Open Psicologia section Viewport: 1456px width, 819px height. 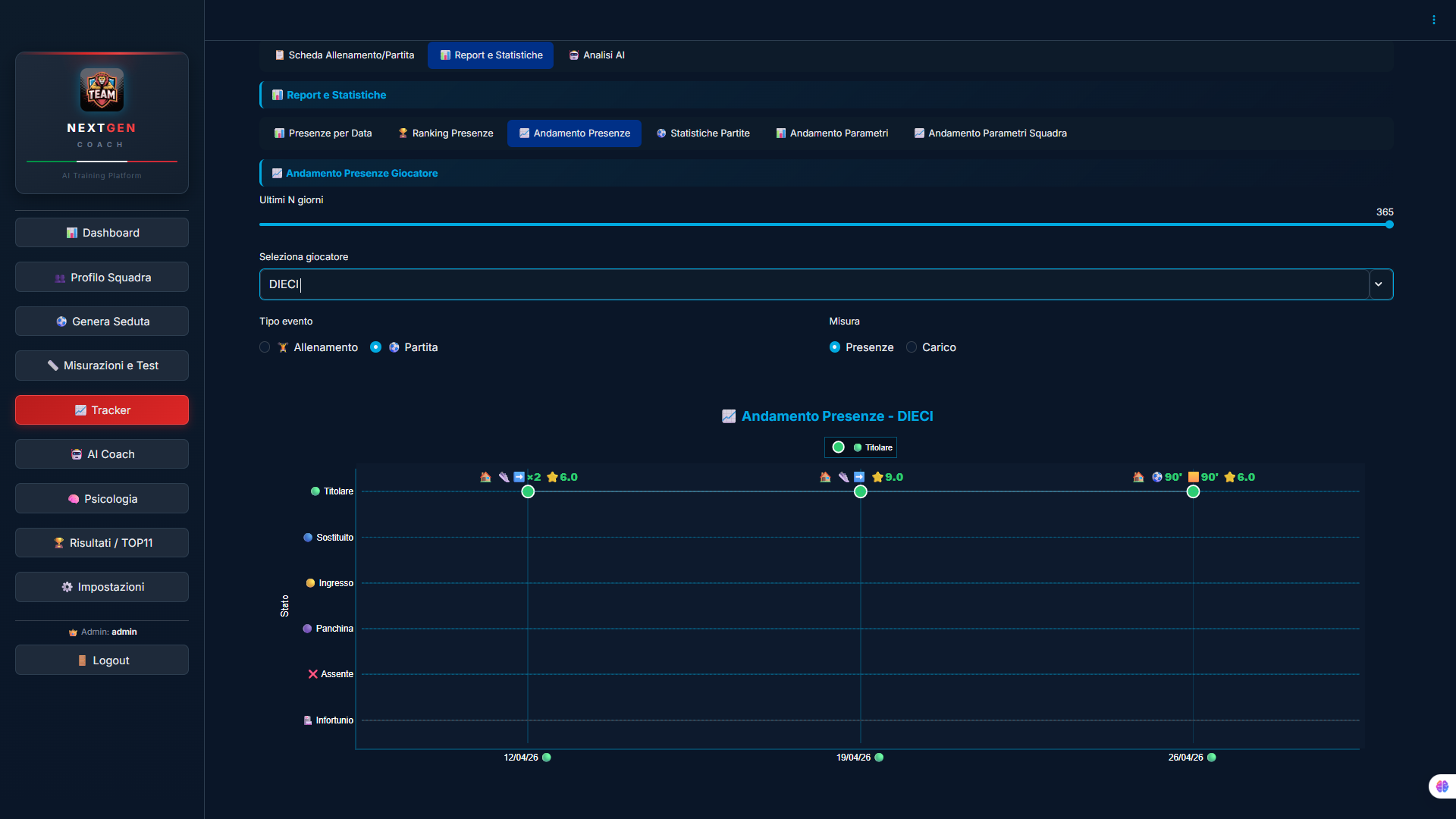point(102,499)
